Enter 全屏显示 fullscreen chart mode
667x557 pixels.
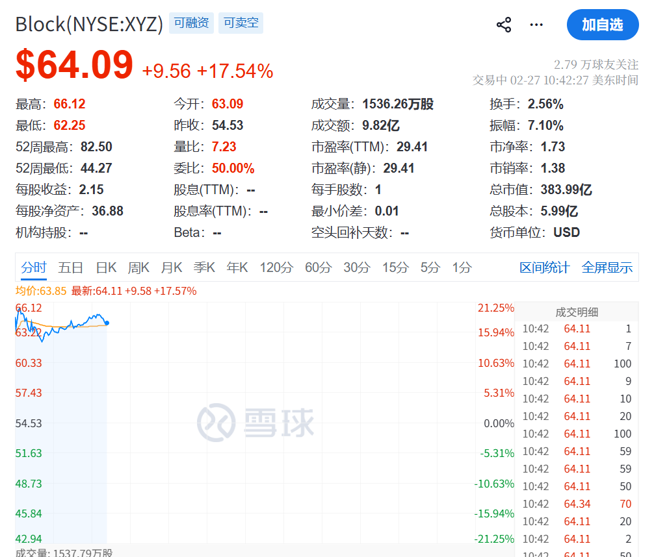(x=607, y=267)
